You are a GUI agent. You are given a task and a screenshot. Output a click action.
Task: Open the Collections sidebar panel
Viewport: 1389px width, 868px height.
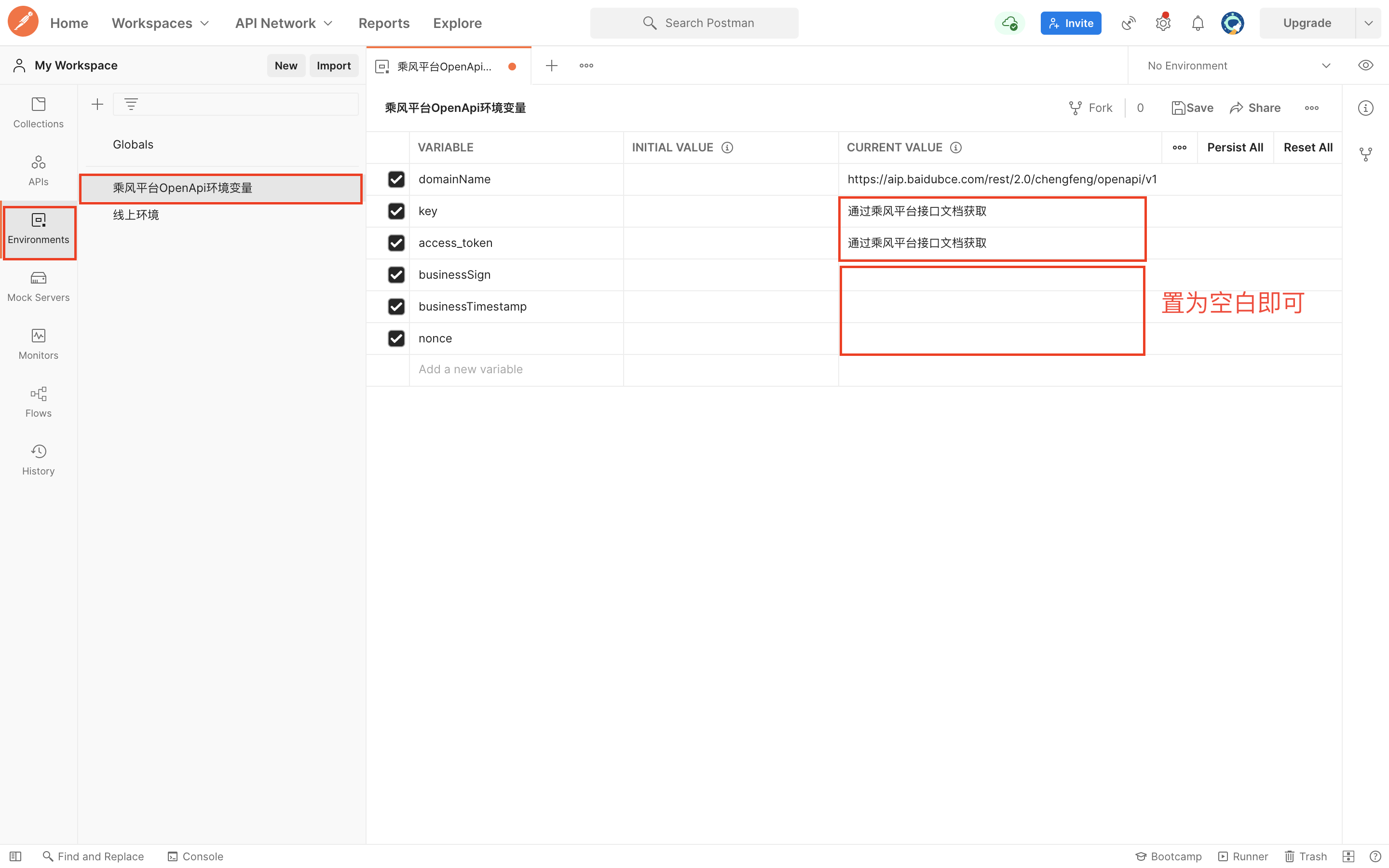coord(39,112)
